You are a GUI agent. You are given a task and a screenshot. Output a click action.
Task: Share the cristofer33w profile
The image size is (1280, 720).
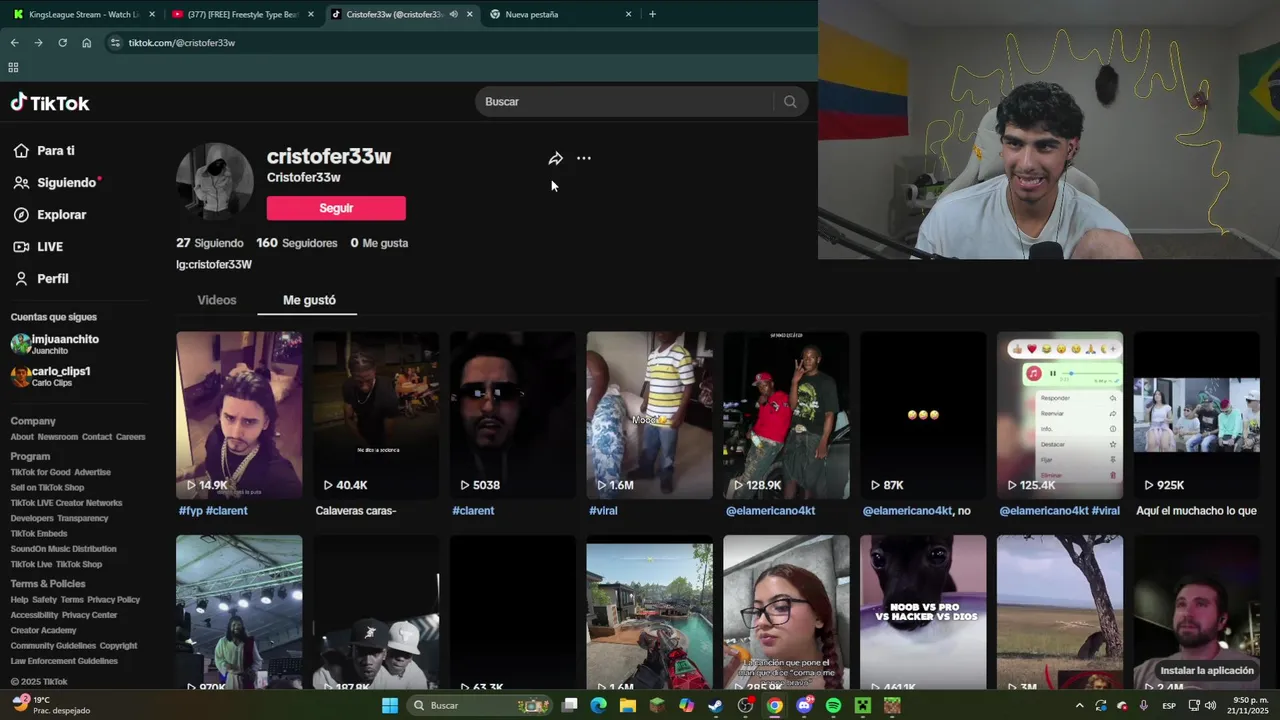pyautogui.click(x=556, y=158)
